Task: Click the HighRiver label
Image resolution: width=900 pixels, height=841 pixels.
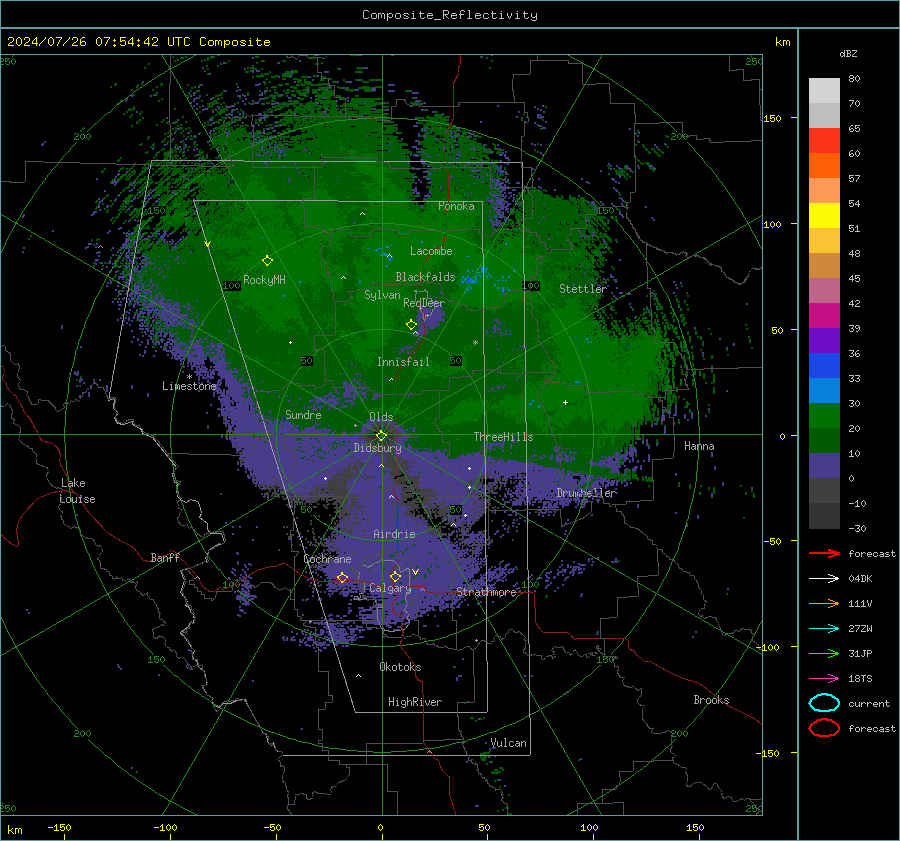Action: pos(415,702)
